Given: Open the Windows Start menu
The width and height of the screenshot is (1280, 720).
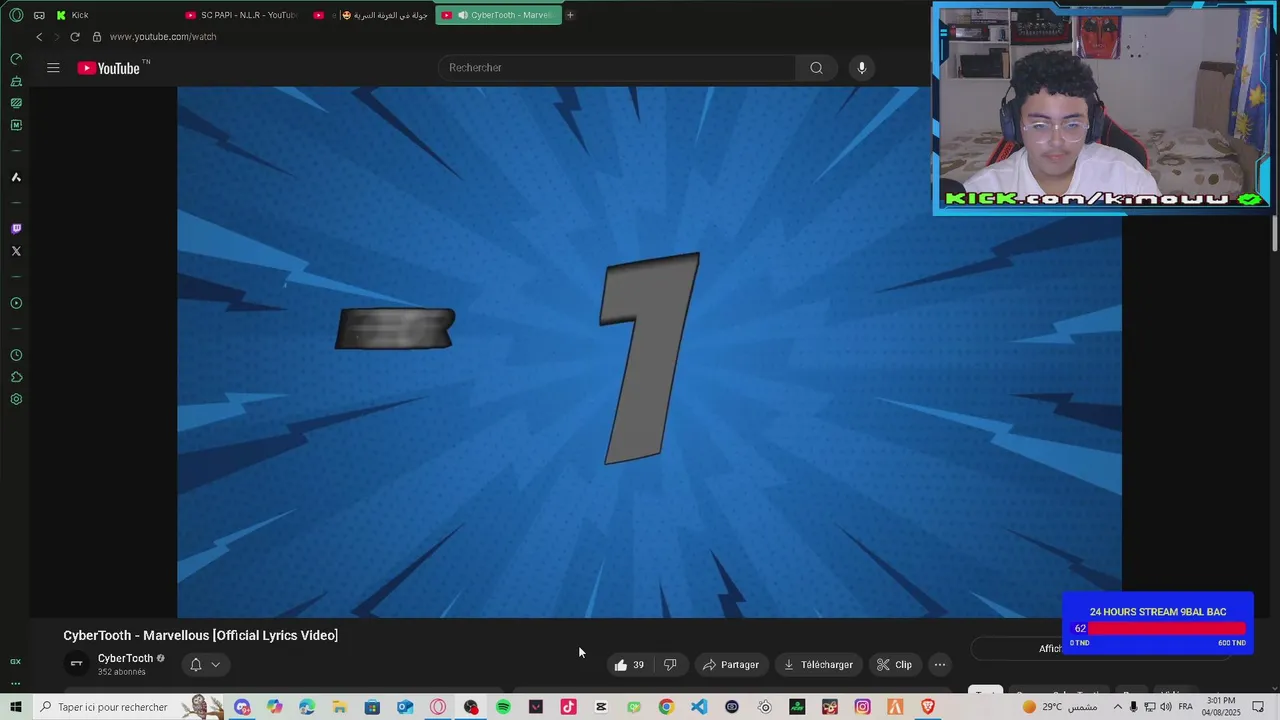Looking at the screenshot, I should click(16, 707).
